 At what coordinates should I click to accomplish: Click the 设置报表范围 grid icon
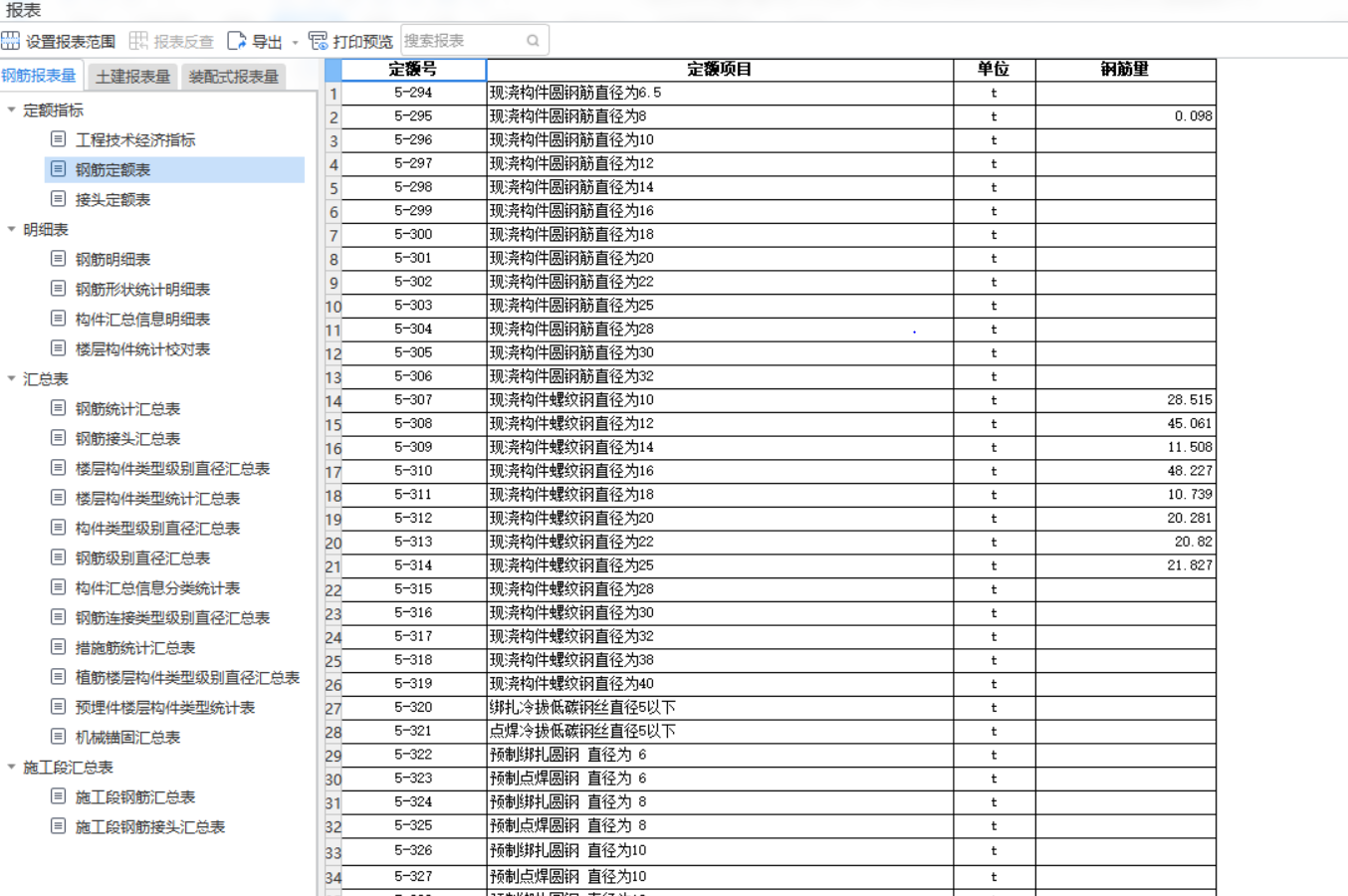tap(11, 41)
